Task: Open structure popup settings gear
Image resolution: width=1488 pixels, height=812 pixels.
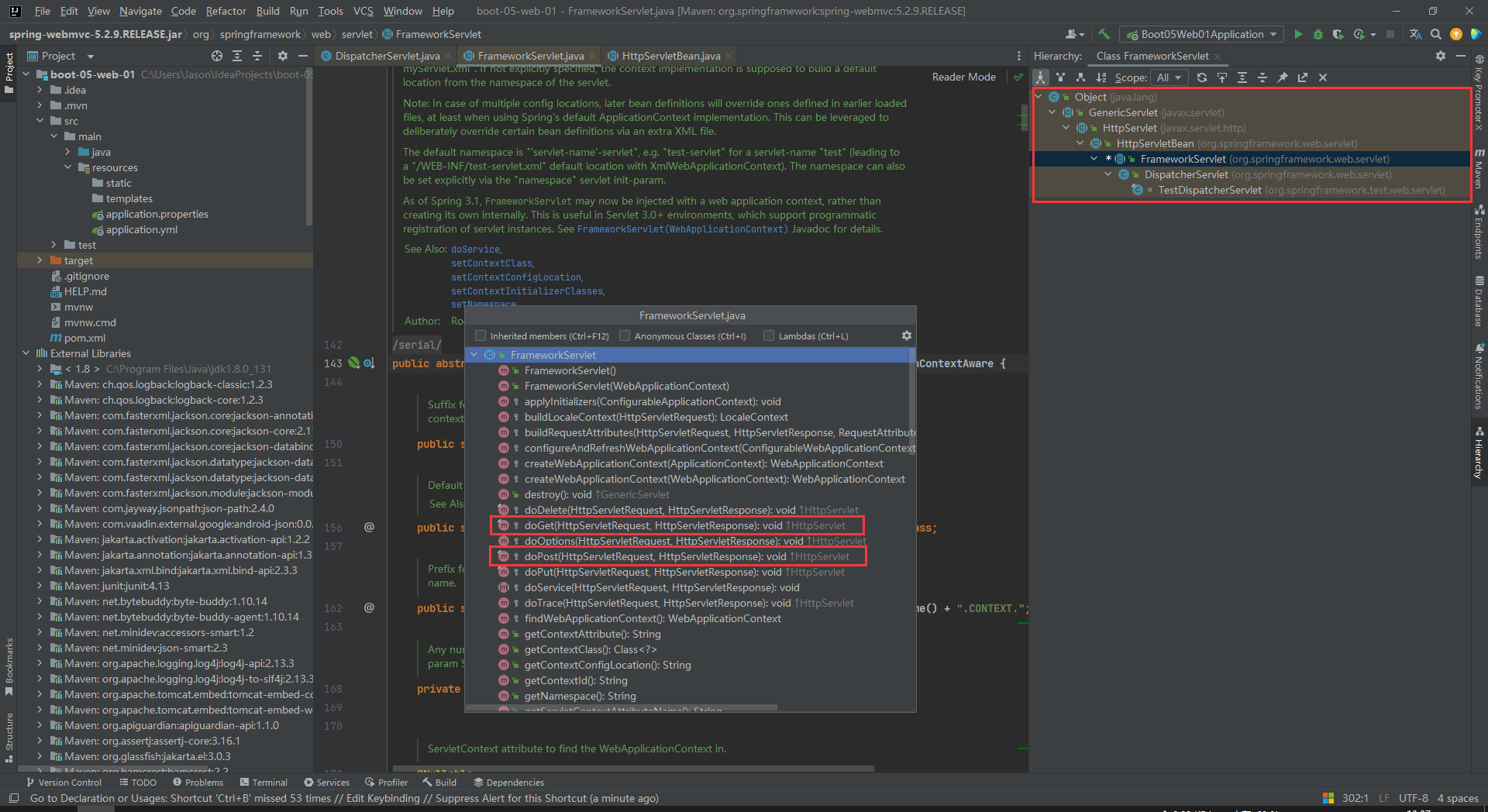Action: pyautogui.click(x=906, y=335)
